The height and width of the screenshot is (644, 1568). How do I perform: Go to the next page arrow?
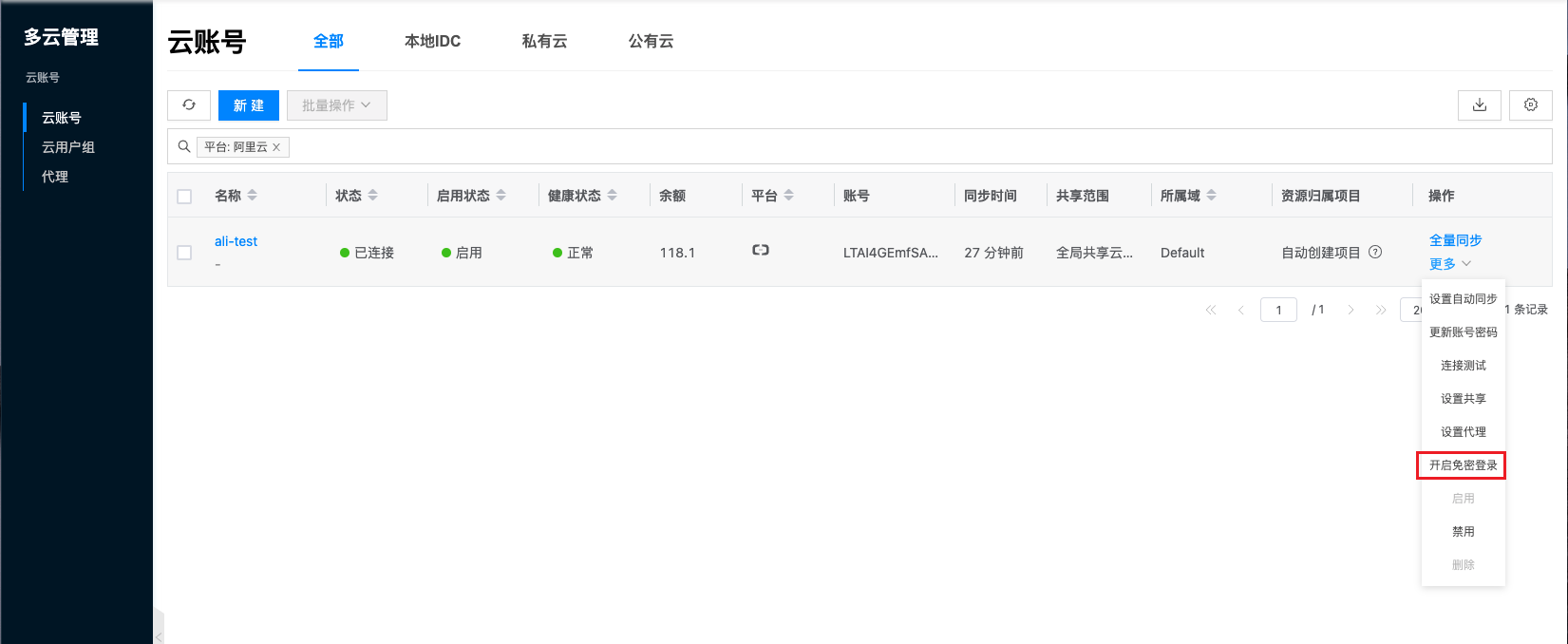tap(1351, 311)
